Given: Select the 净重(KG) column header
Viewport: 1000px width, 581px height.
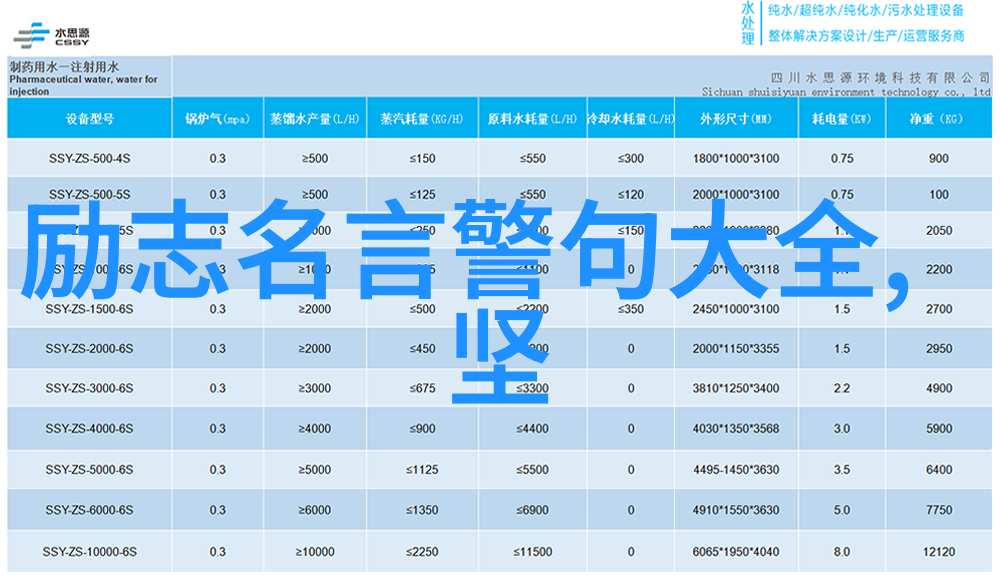Looking at the screenshot, I should click(937, 118).
